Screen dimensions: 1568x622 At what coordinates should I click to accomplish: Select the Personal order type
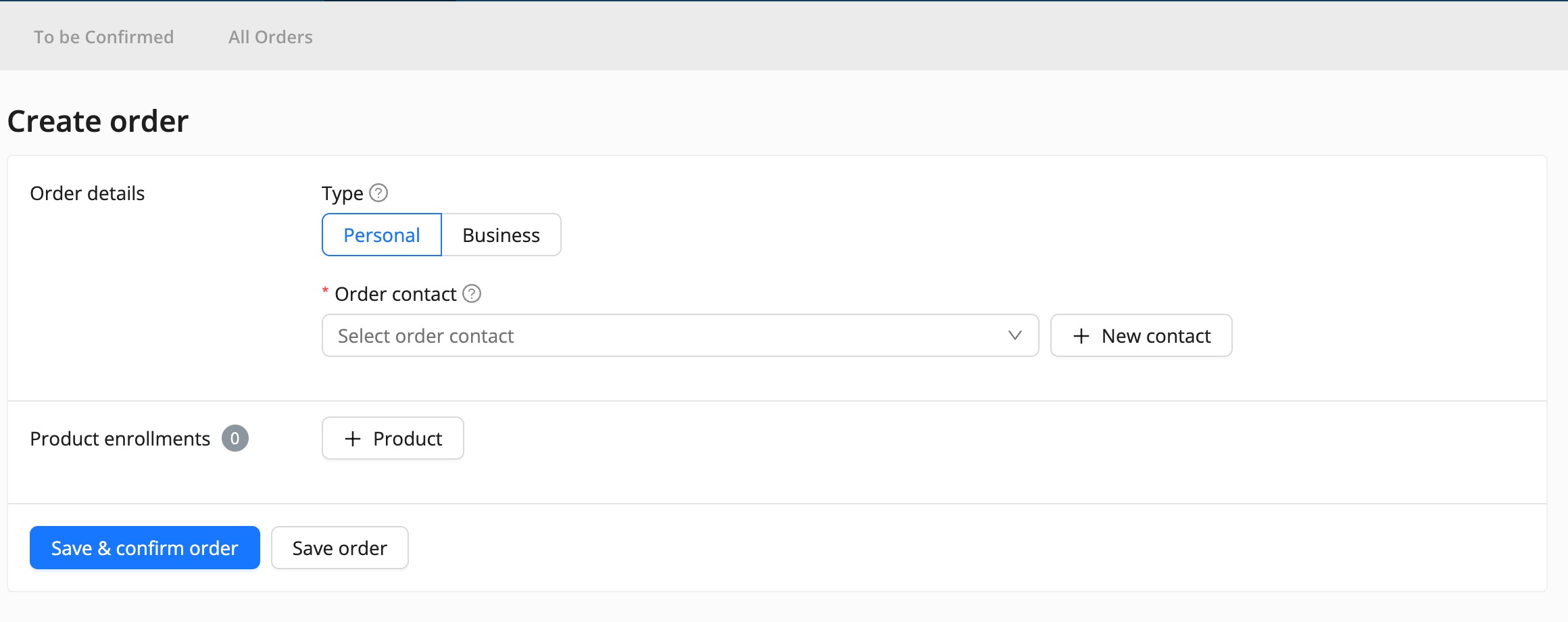pos(382,235)
